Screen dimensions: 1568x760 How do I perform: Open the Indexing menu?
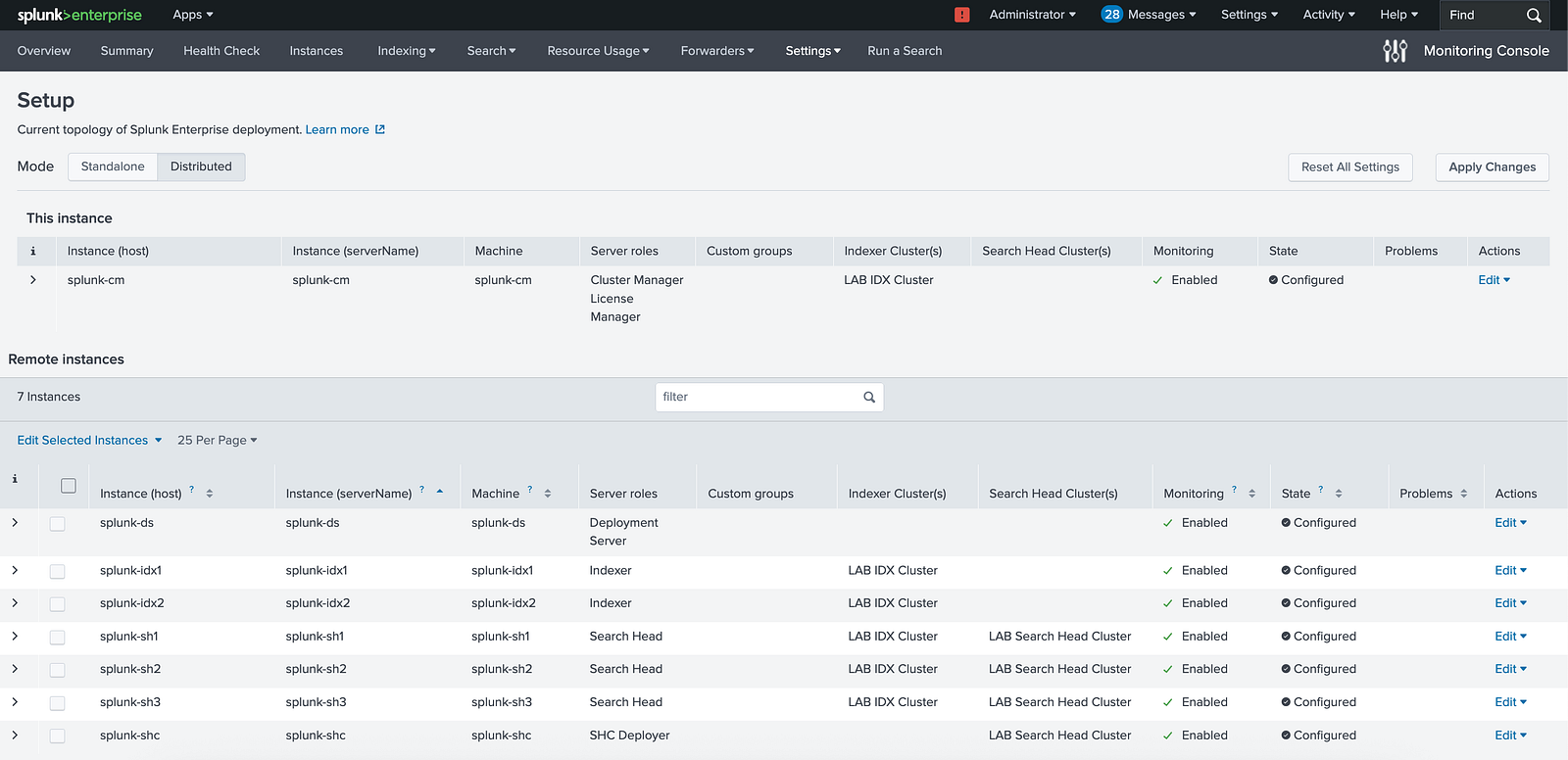tap(406, 51)
